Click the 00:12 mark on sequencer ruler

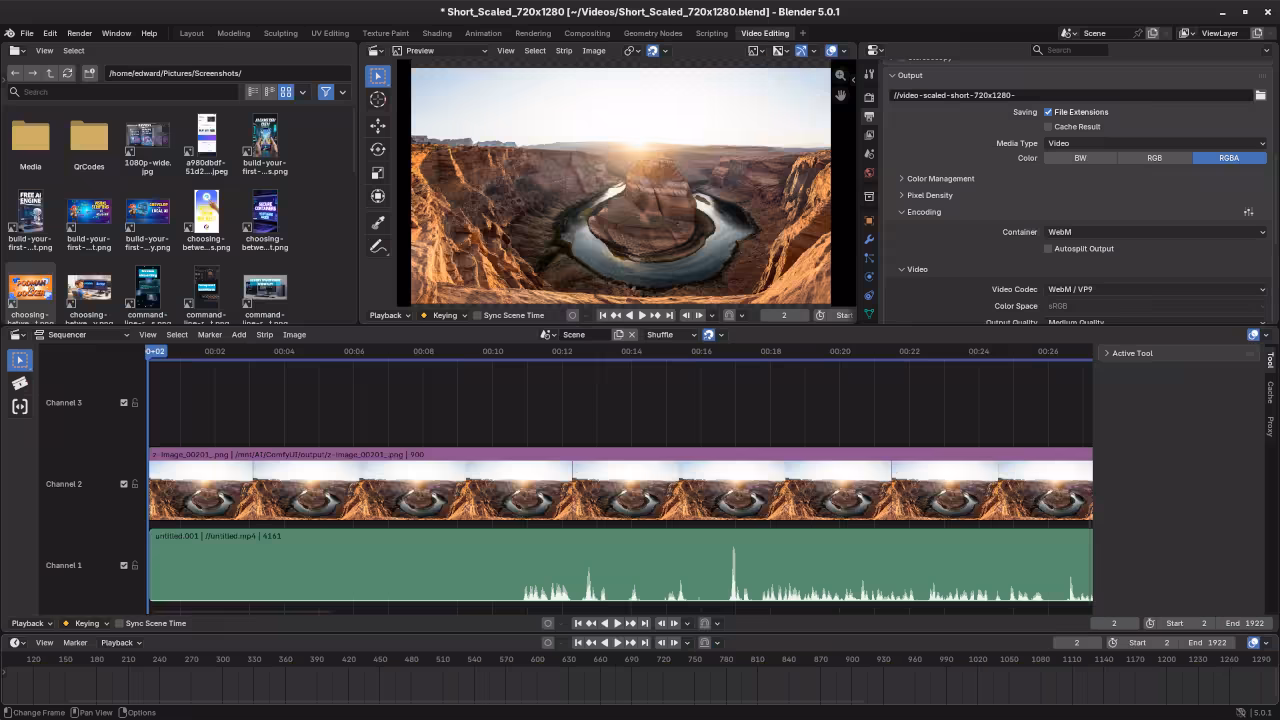click(x=562, y=352)
